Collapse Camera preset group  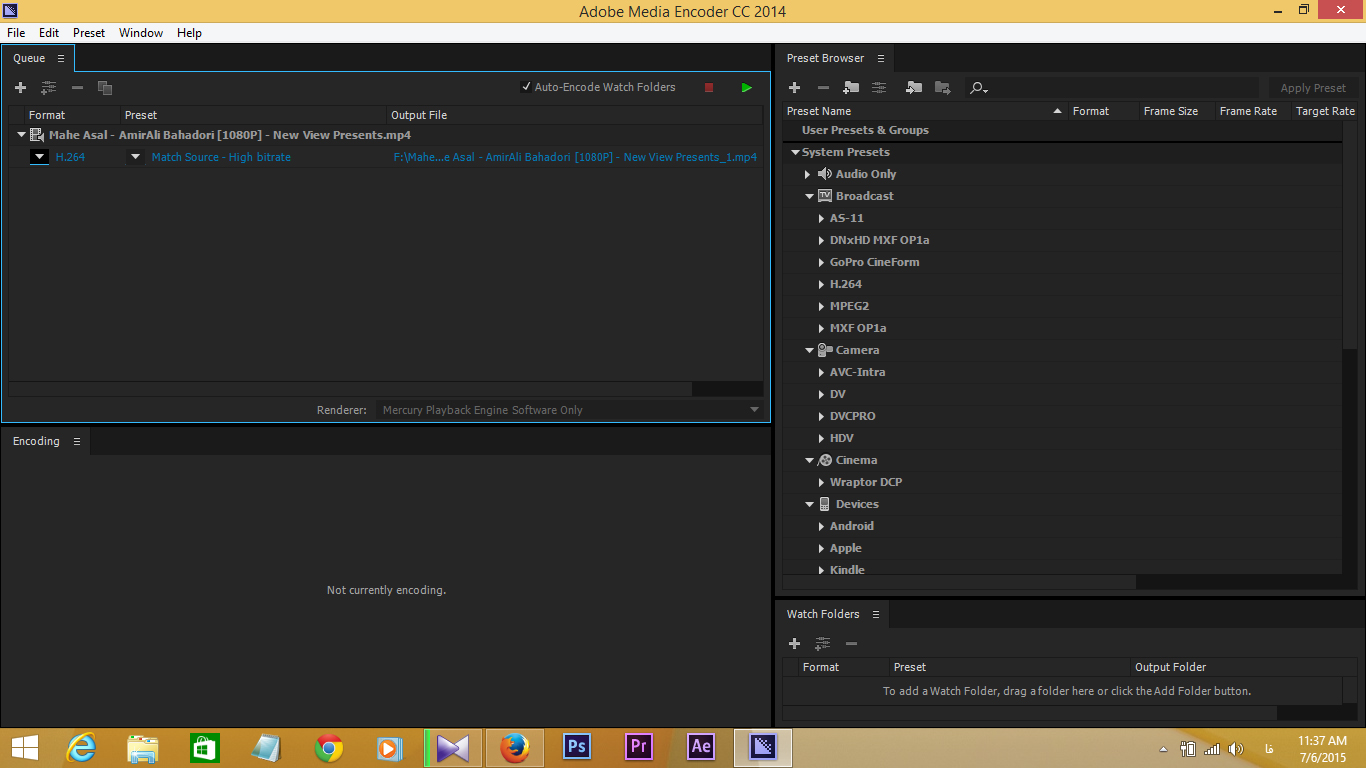(809, 350)
